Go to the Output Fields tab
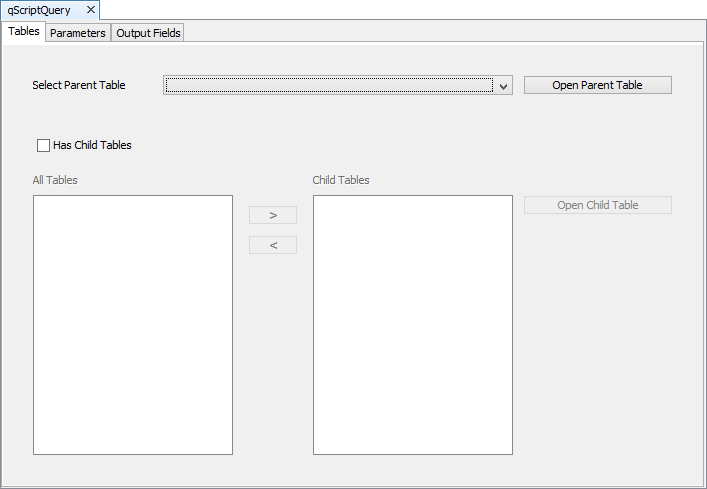Screen dimensions: 707x489 tap(148, 33)
